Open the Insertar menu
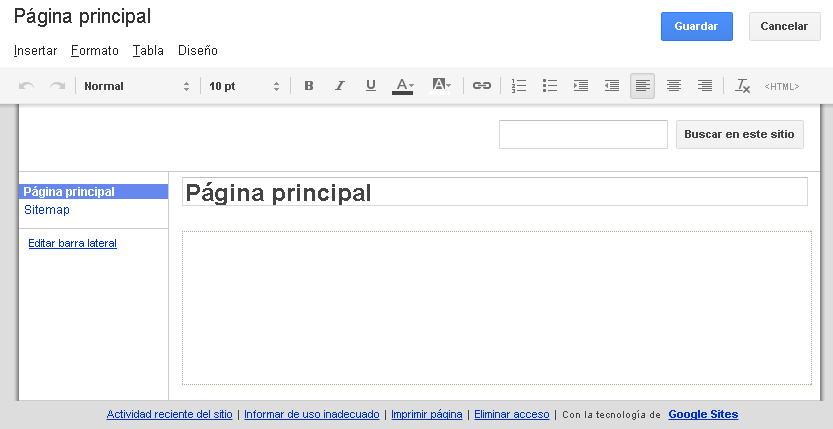The image size is (833, 429). [x=36, y=51]
